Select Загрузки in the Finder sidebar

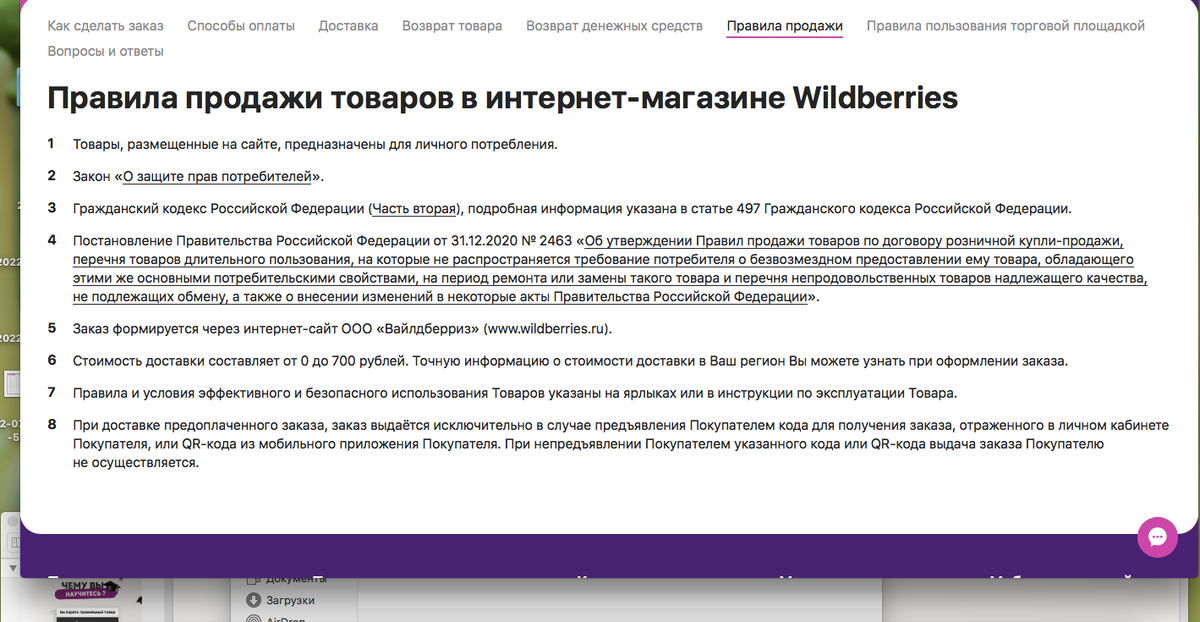290,600
